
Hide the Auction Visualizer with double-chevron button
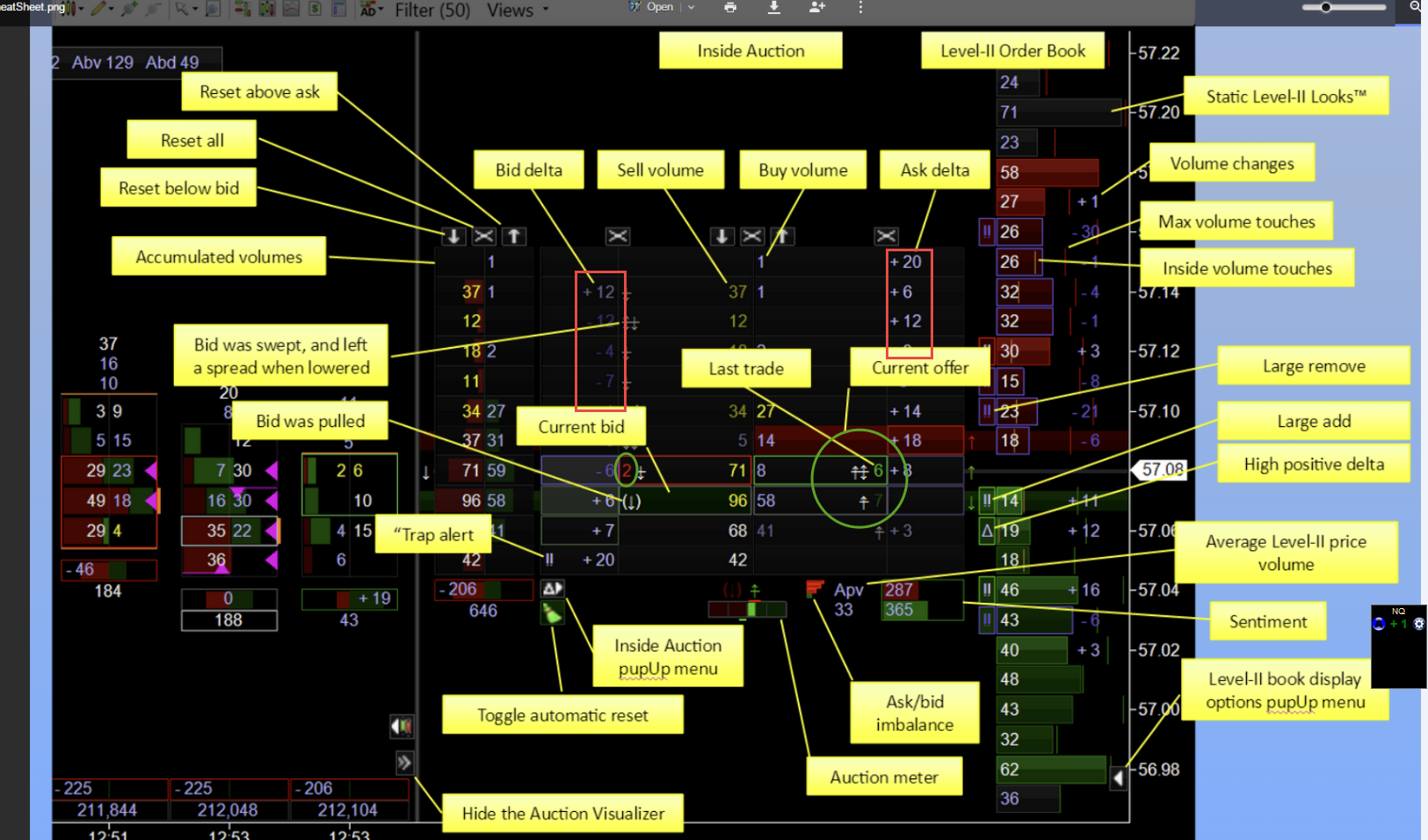pyautogui.click(x=404, y=763)
